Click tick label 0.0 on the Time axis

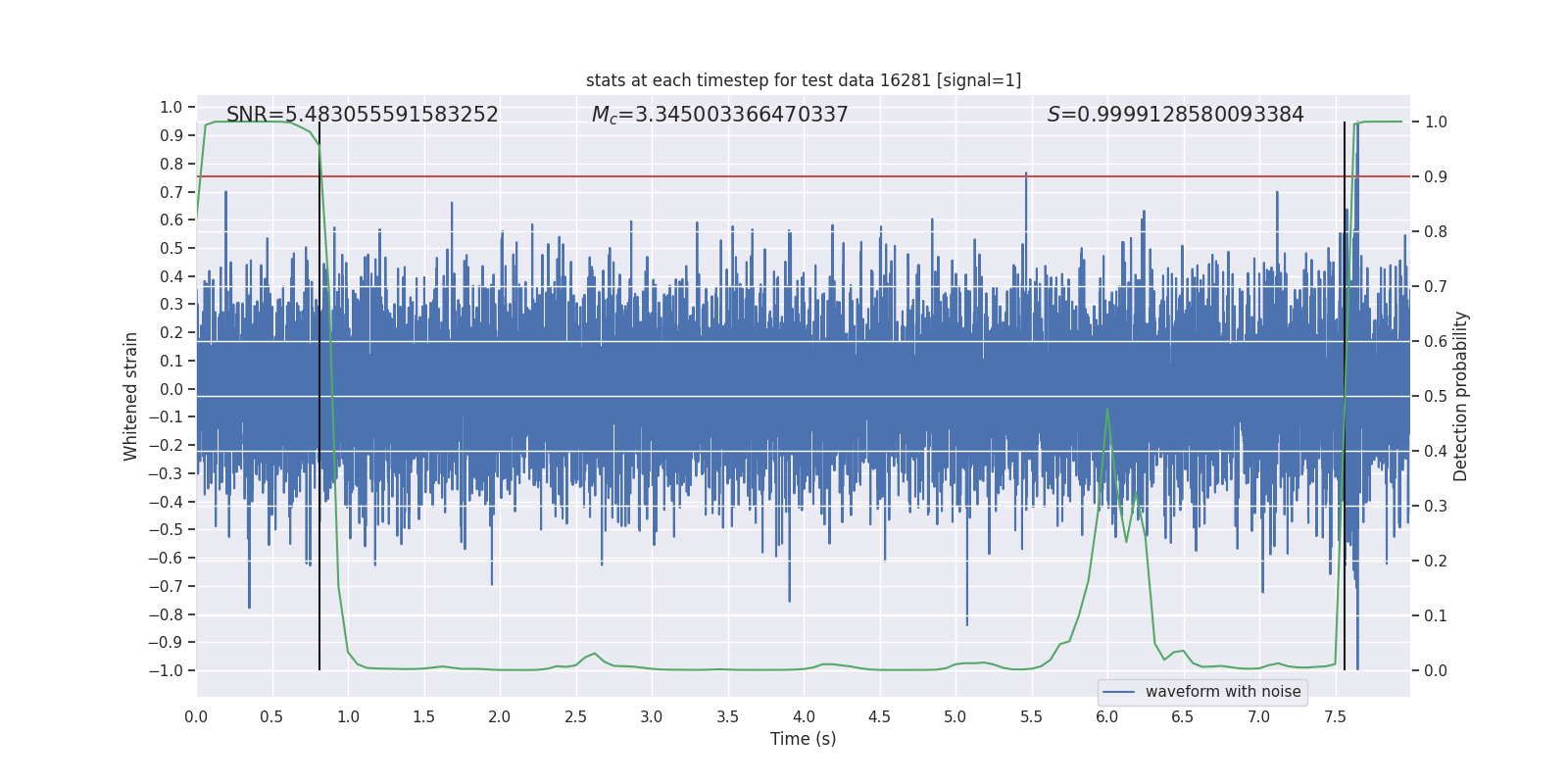(x=196, y=716)
